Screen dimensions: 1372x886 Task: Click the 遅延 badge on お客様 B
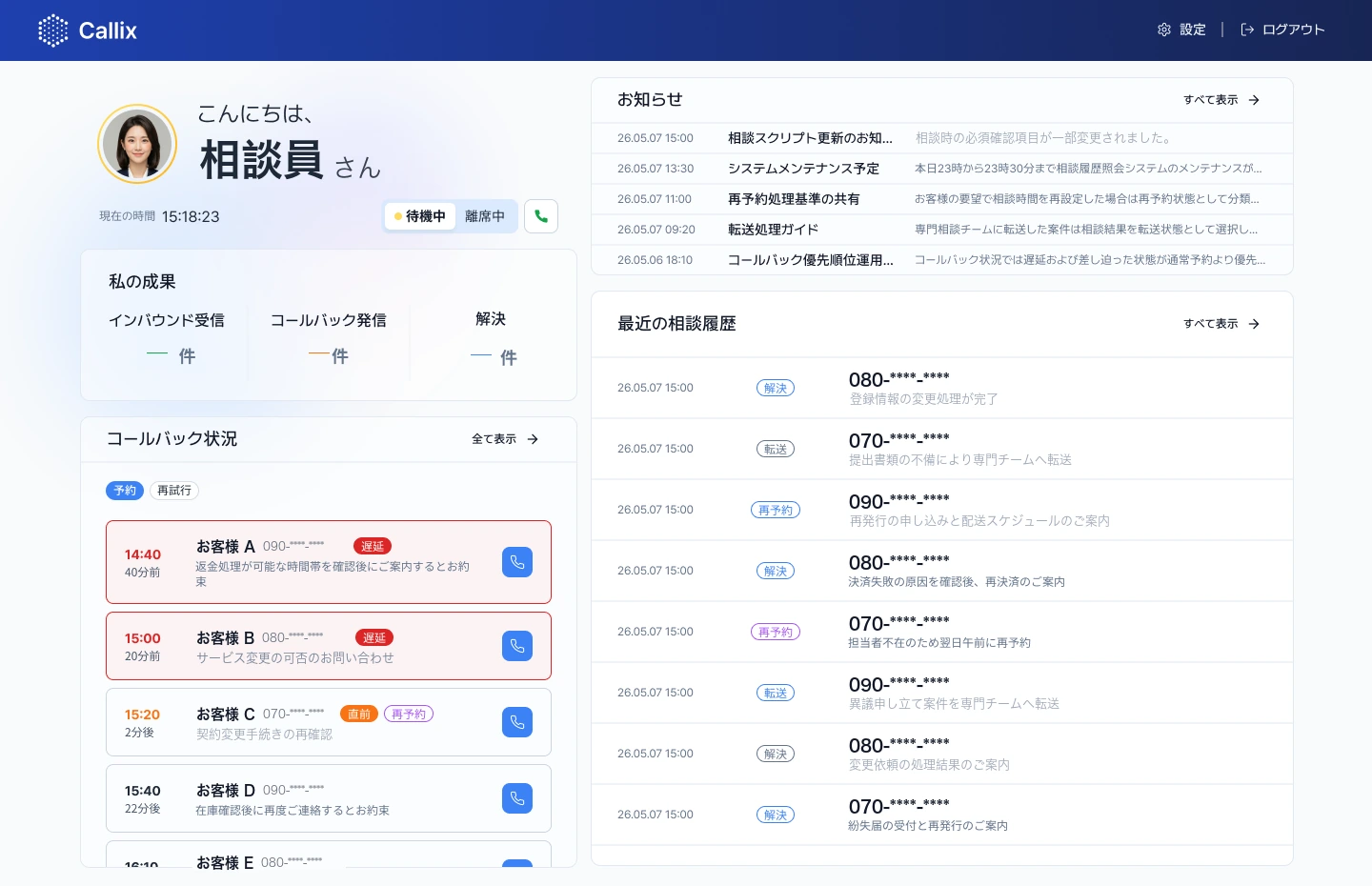(374, 637)
